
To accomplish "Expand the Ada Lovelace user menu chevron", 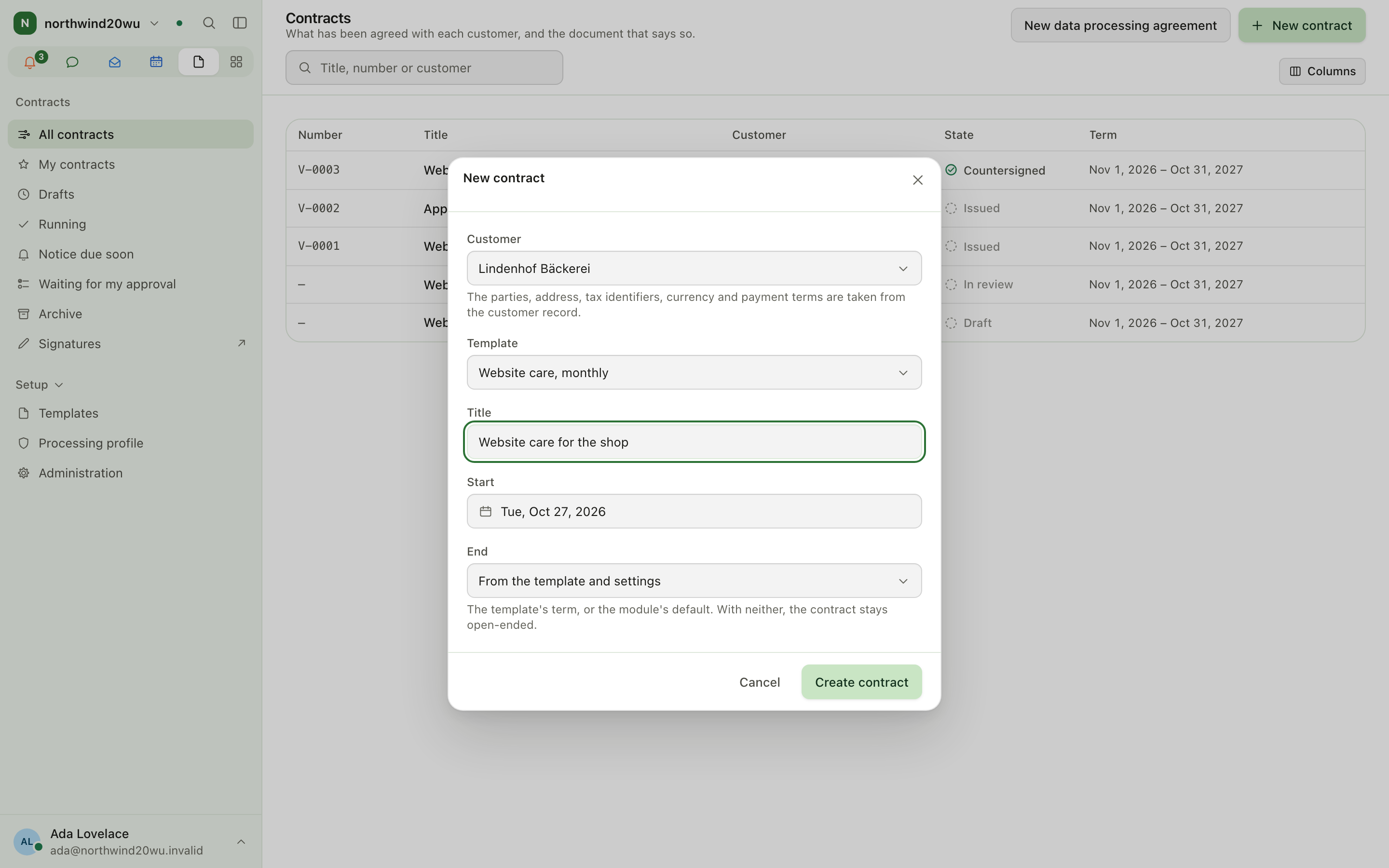I will coord(241,841).
